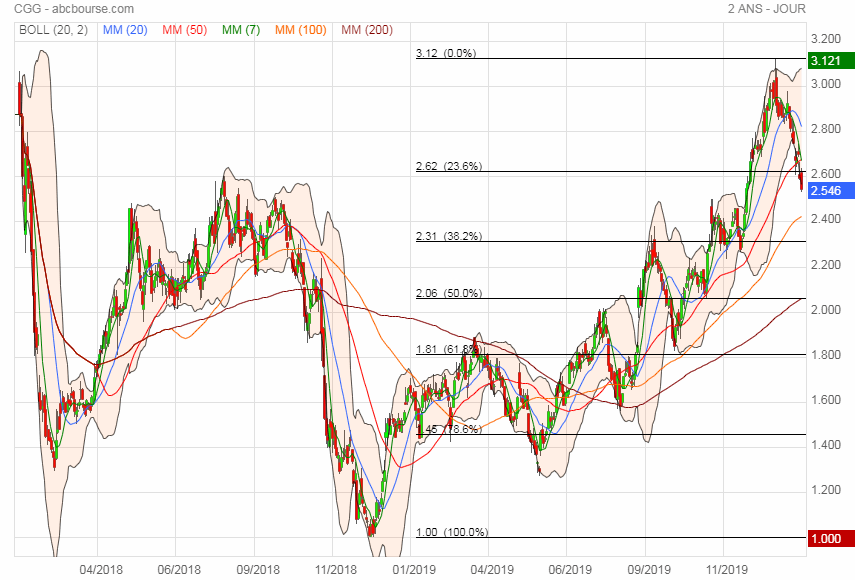The width and height of the screenshot is (855, 580).
Task: Click the 2.62 (23.6%) Fibonacci label
Action: pyautogui.click(x=449, y=166)
